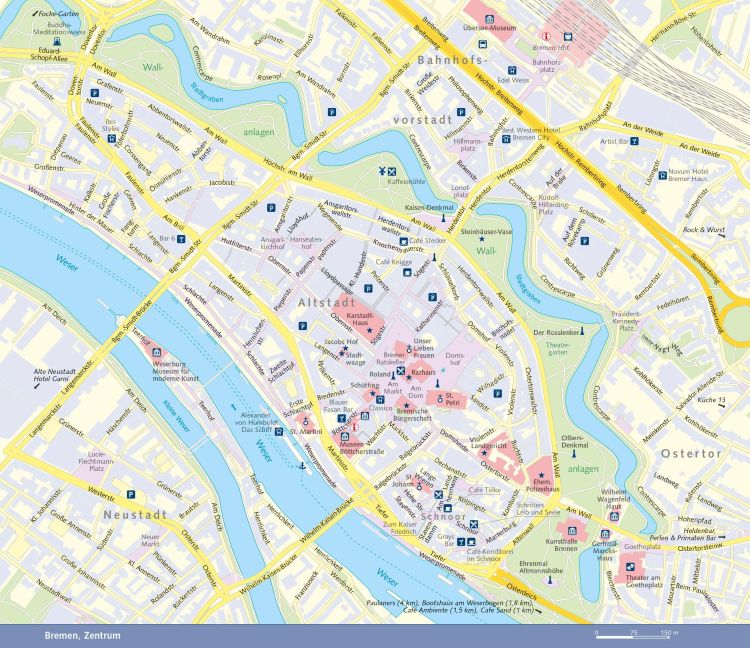Click the windmill icon at Kaffeemühle
The image size is (750, 648).
381,171
